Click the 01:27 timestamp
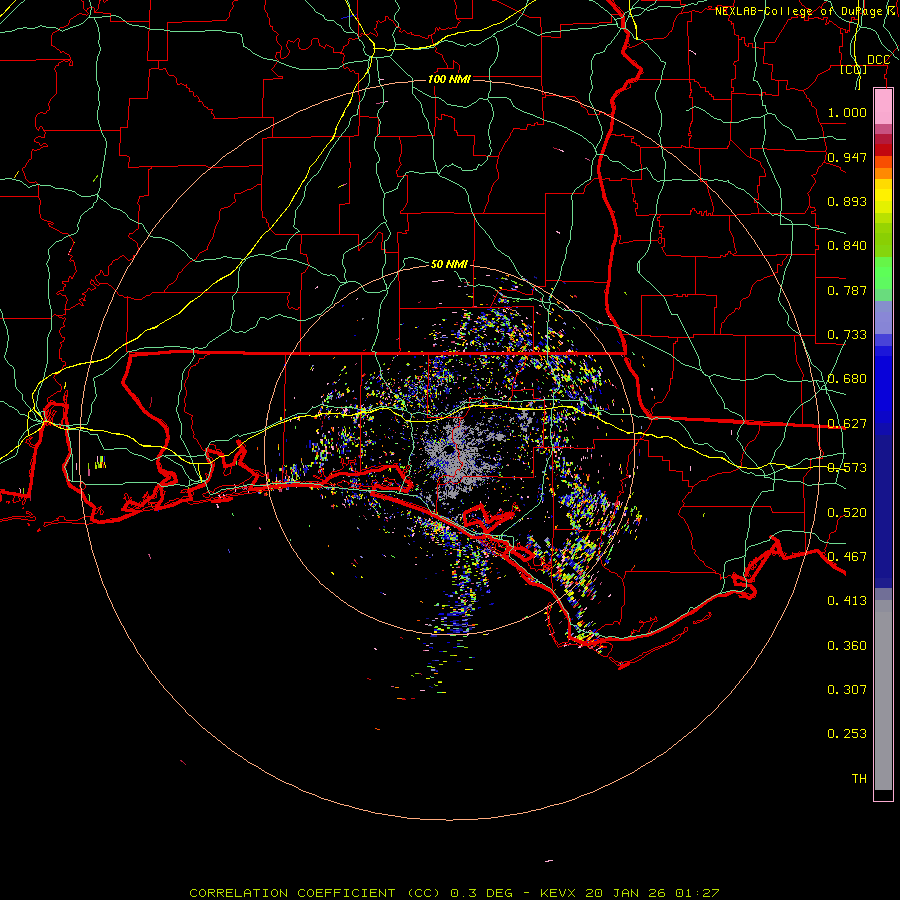This screenshot has height=900, width=900. click(x=697, y=893)
